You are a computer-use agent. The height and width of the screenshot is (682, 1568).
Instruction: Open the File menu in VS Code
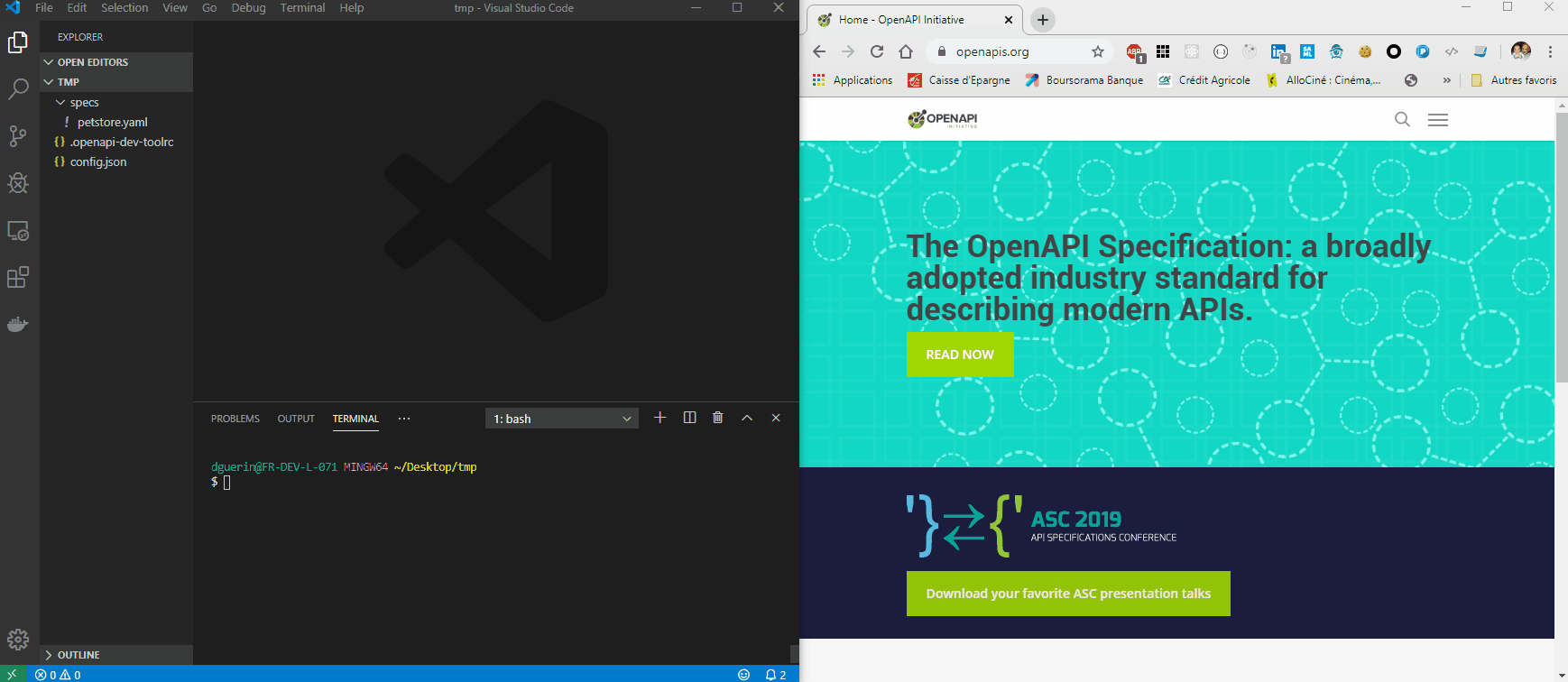44,8
